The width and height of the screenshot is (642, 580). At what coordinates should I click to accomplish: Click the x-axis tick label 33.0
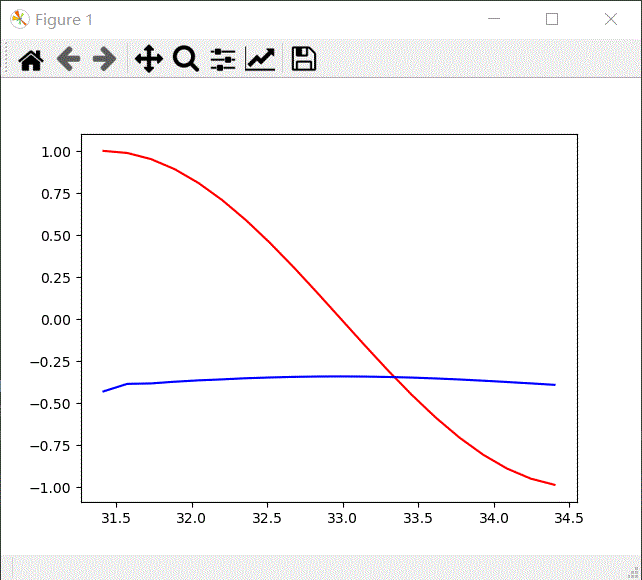click(343, 519)
